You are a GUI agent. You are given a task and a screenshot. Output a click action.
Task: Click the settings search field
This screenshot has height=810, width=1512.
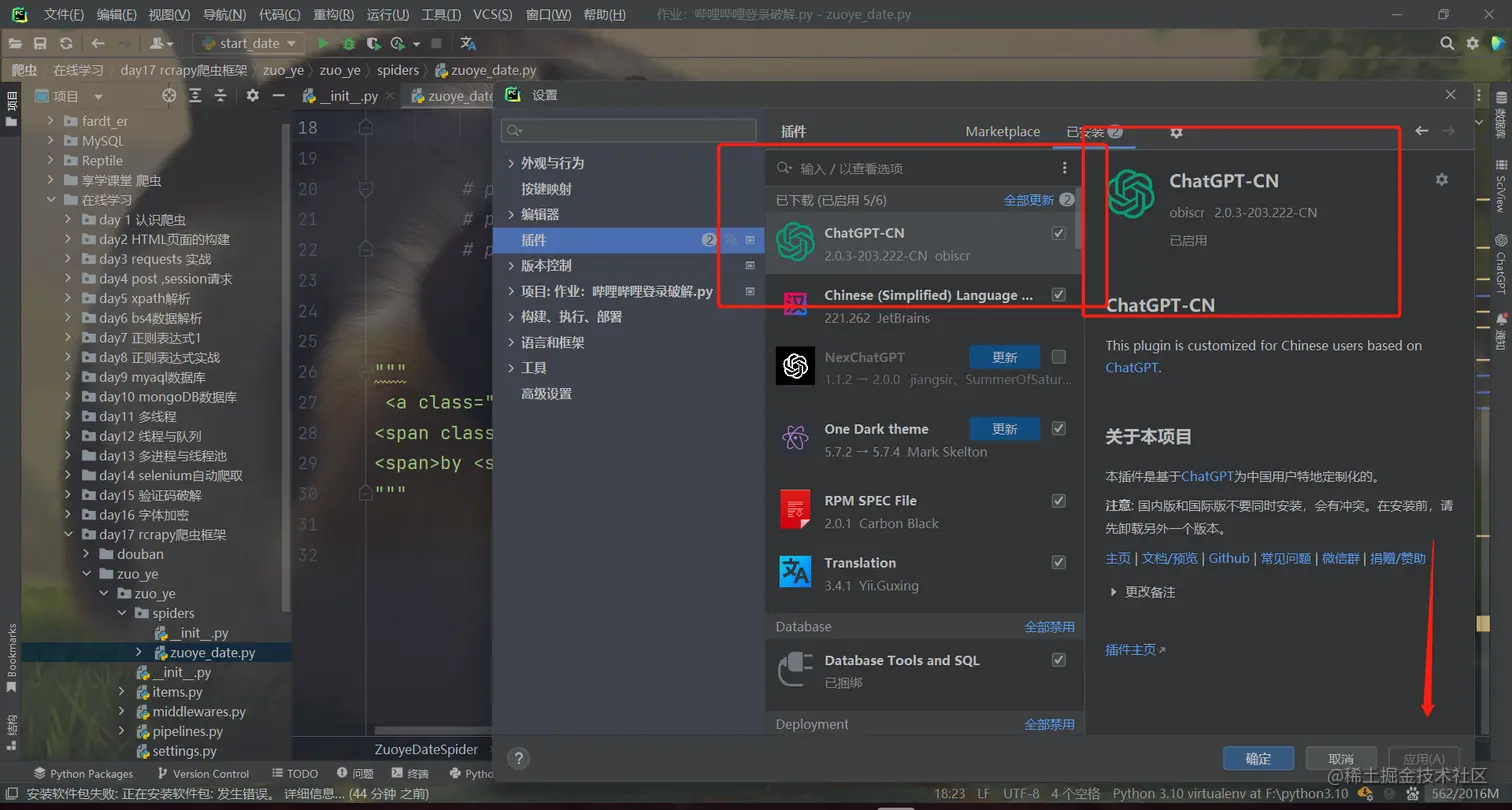pos(629,131)
